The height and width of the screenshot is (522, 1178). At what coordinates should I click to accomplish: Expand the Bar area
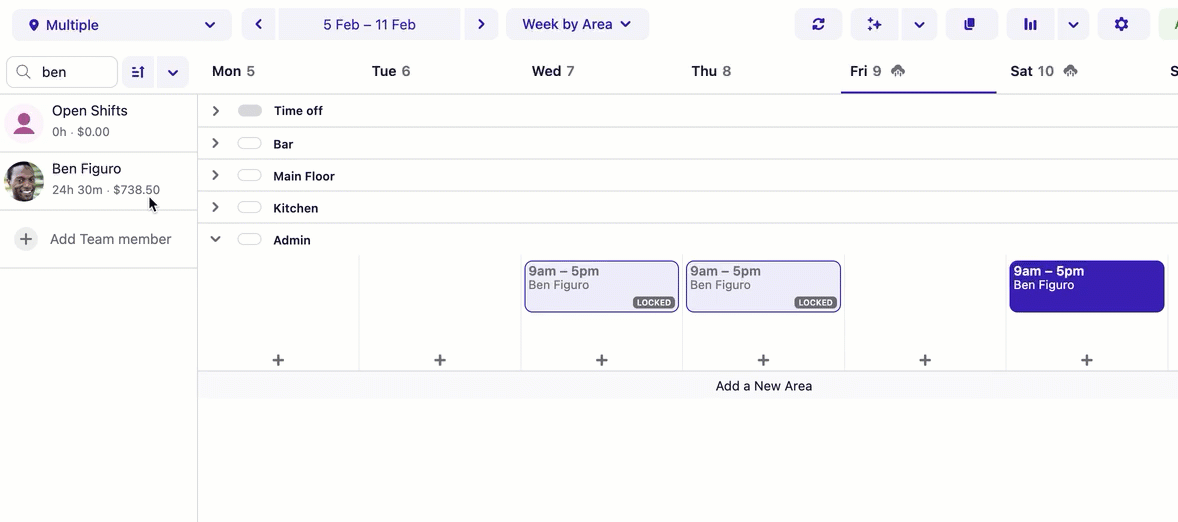point(216,143)
